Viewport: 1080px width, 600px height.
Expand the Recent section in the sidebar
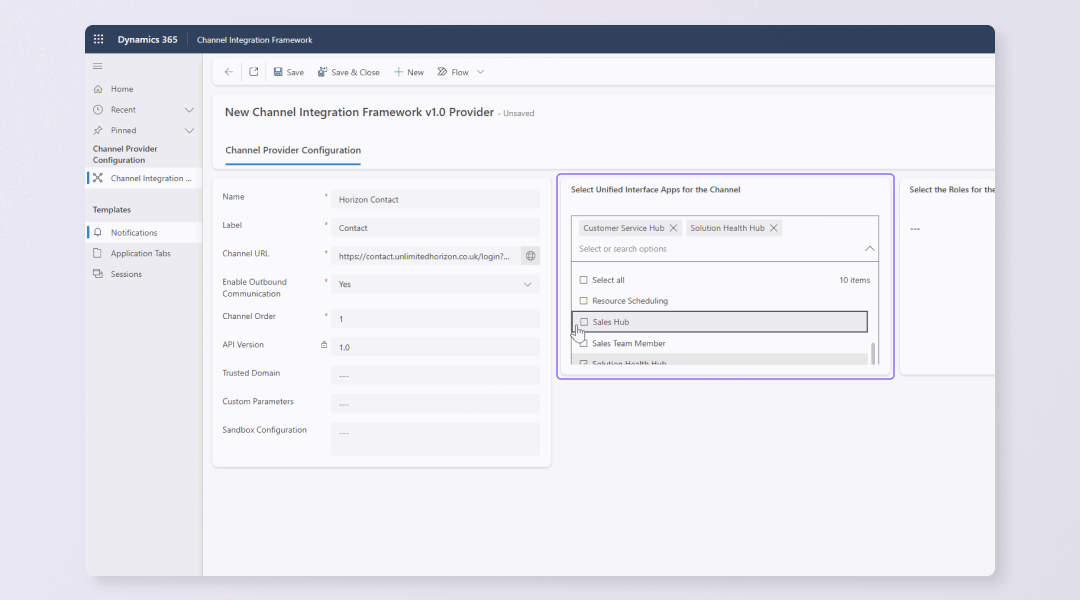(x=189, y=110)
